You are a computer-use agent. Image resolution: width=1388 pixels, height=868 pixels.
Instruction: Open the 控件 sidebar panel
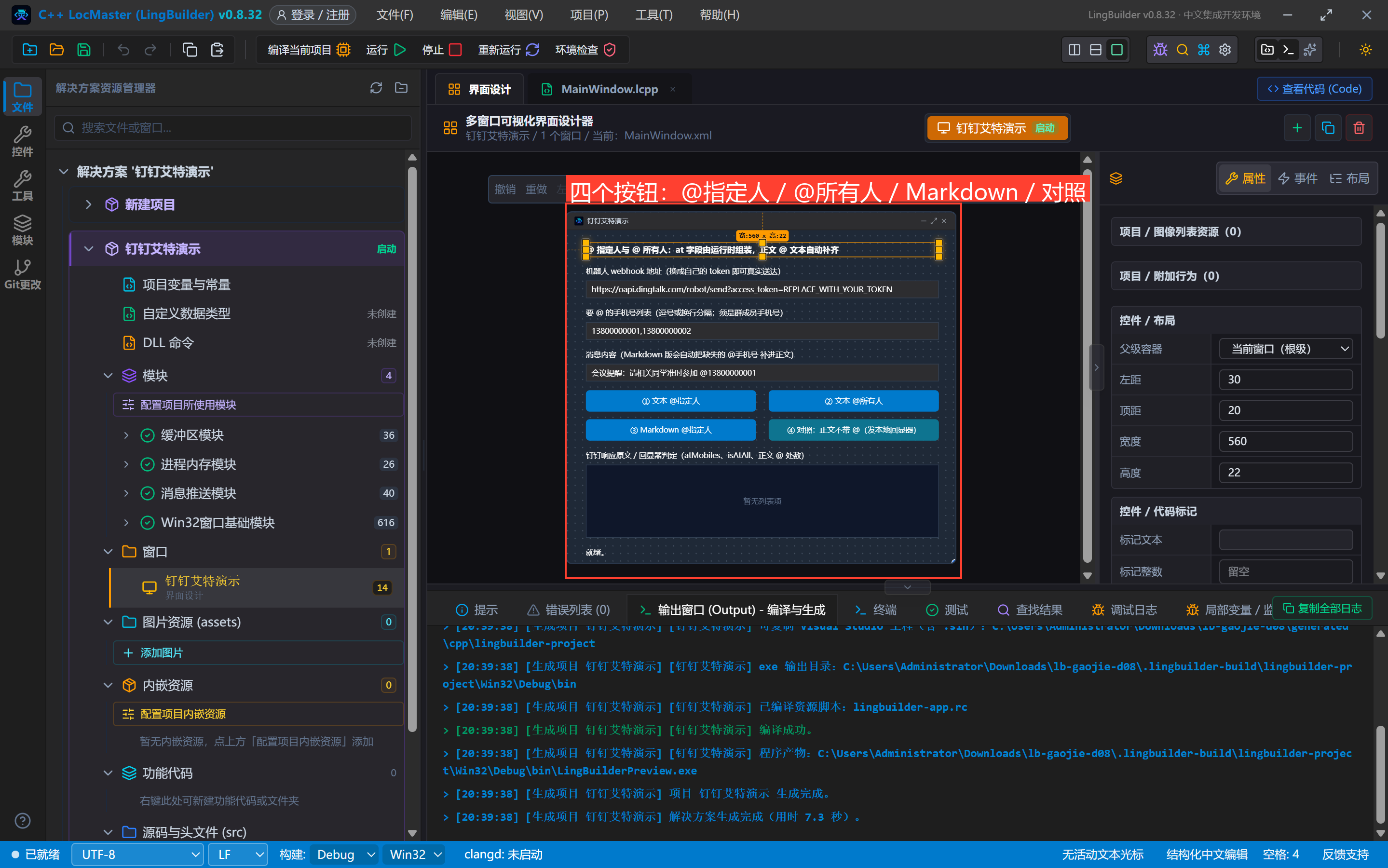(22, 141)
